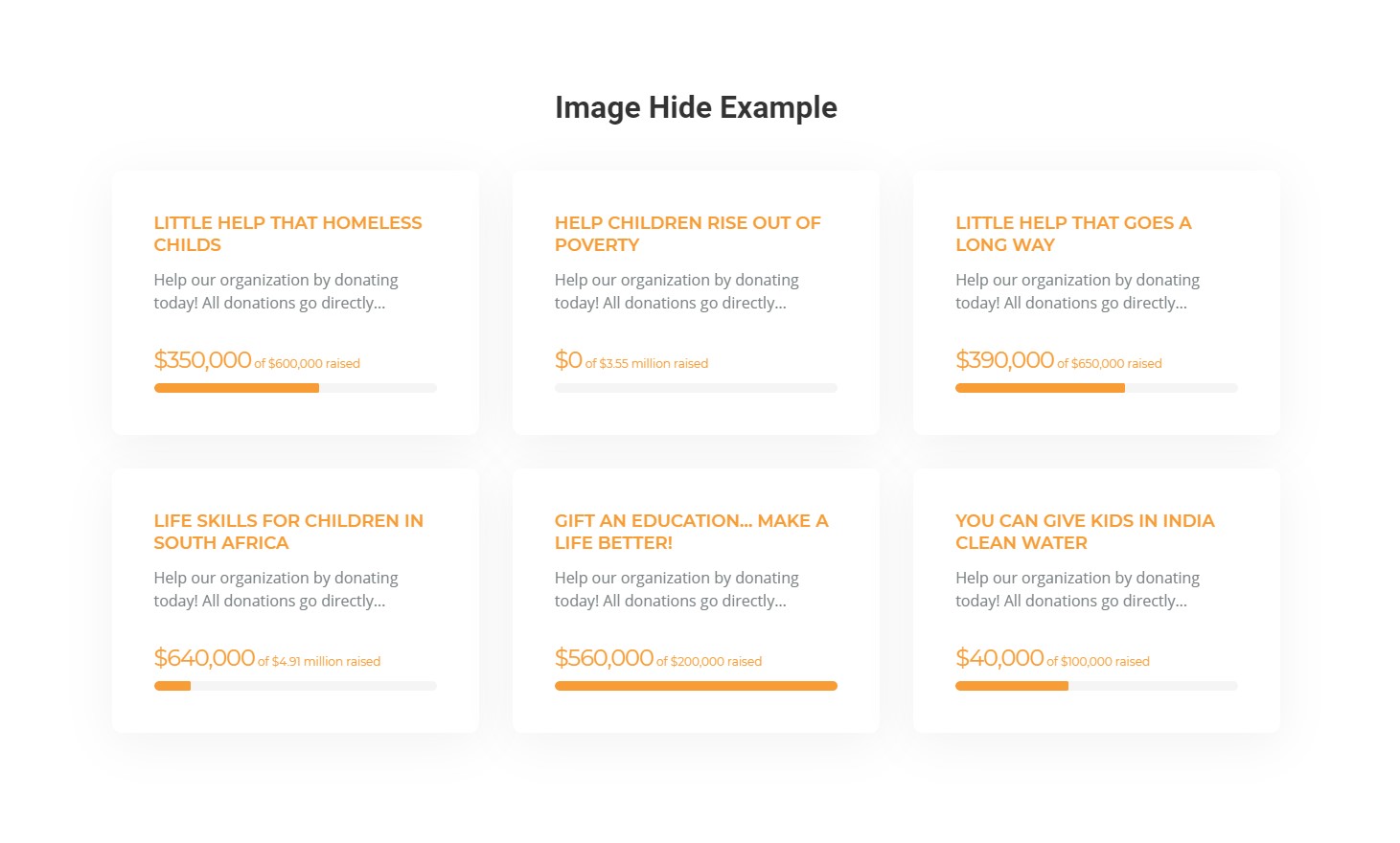1400x843 pixels.
Task: Select 'Life Skills for Children in South Africa' title
Action: click(x=288, y=532)
